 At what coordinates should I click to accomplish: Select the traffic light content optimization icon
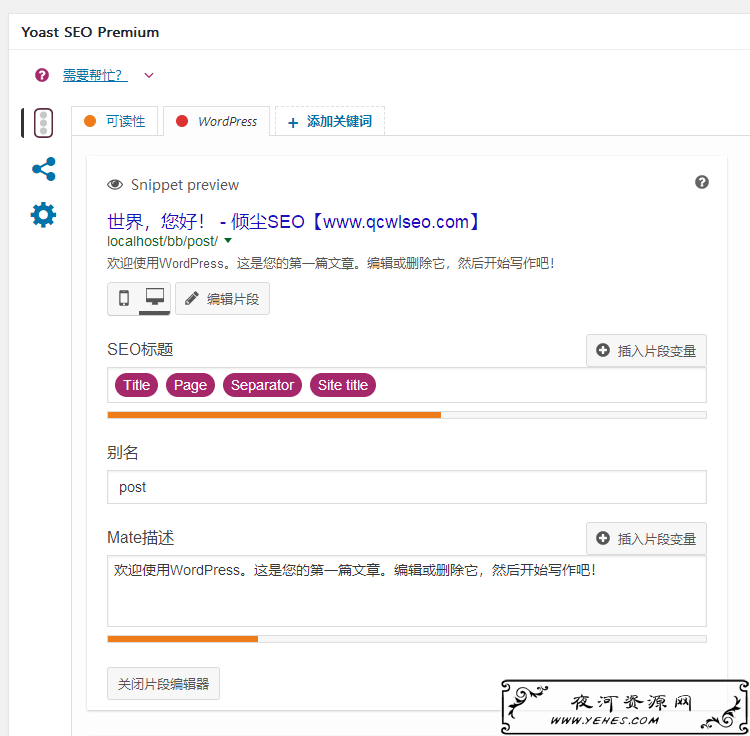click(x=43, y=123)
